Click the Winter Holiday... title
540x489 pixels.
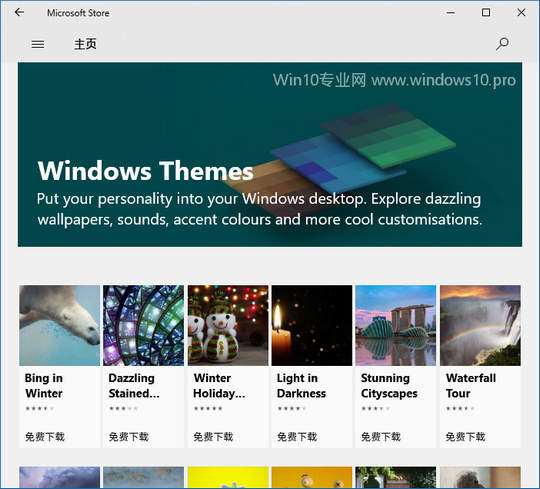[219, 386]
